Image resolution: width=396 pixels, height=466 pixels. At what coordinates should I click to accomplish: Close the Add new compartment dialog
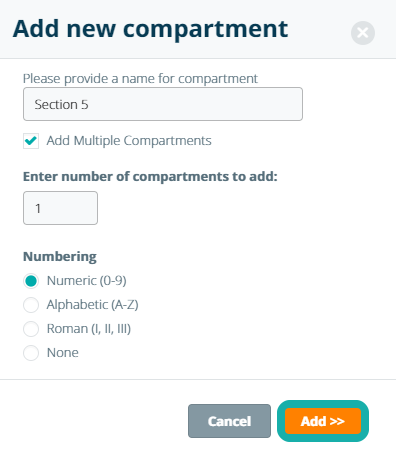point(363,33)
